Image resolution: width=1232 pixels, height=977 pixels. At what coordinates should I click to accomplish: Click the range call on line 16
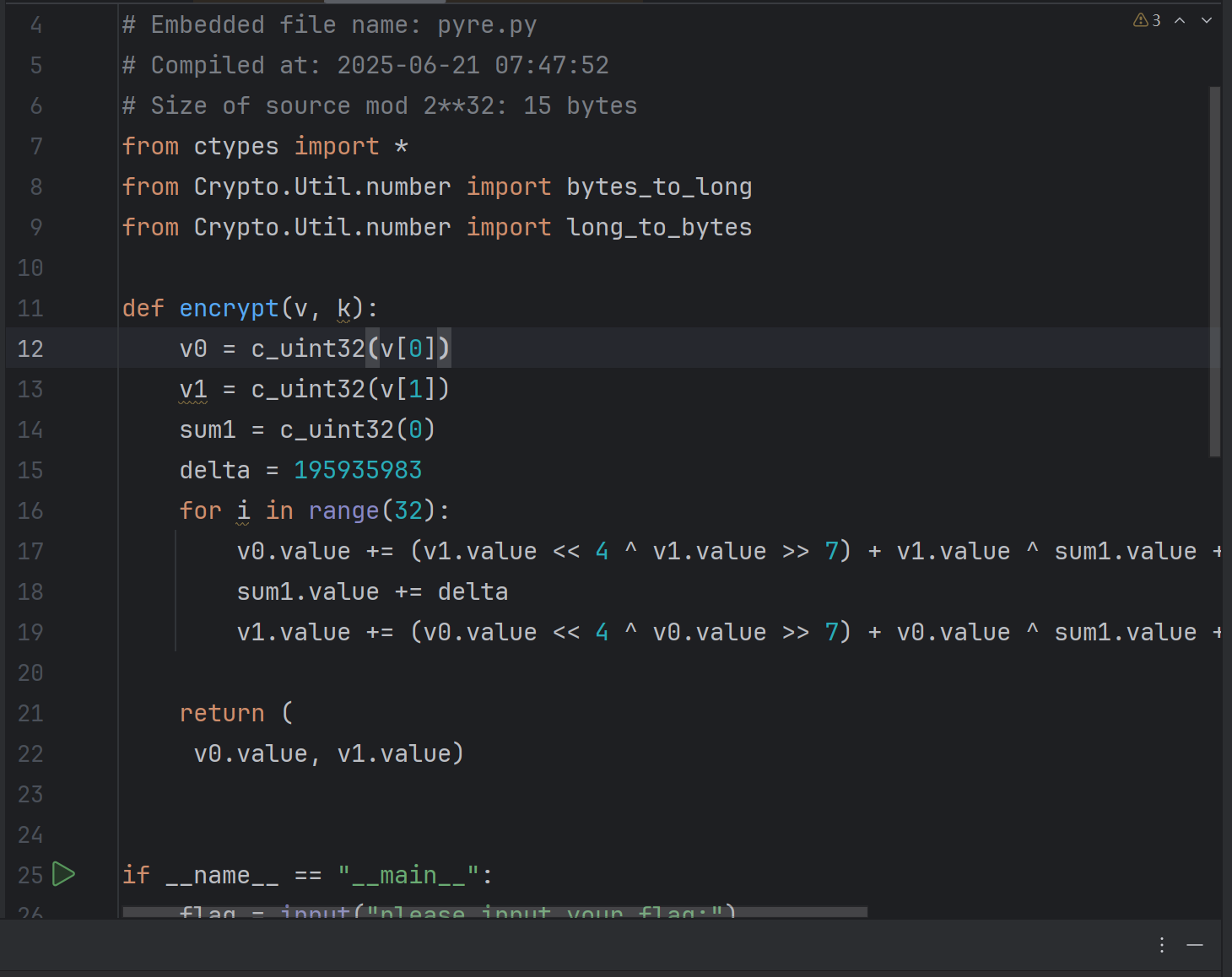tap(343, 510)
